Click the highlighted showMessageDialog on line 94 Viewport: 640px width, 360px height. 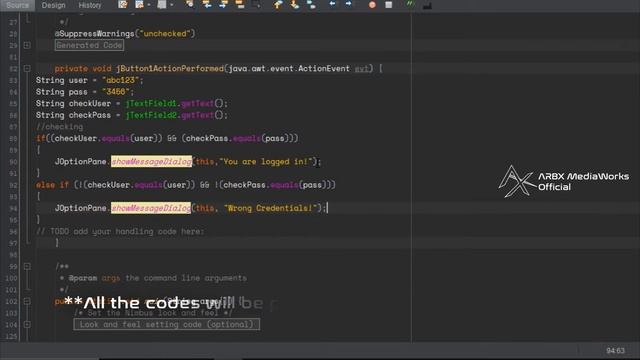(151, 208)
